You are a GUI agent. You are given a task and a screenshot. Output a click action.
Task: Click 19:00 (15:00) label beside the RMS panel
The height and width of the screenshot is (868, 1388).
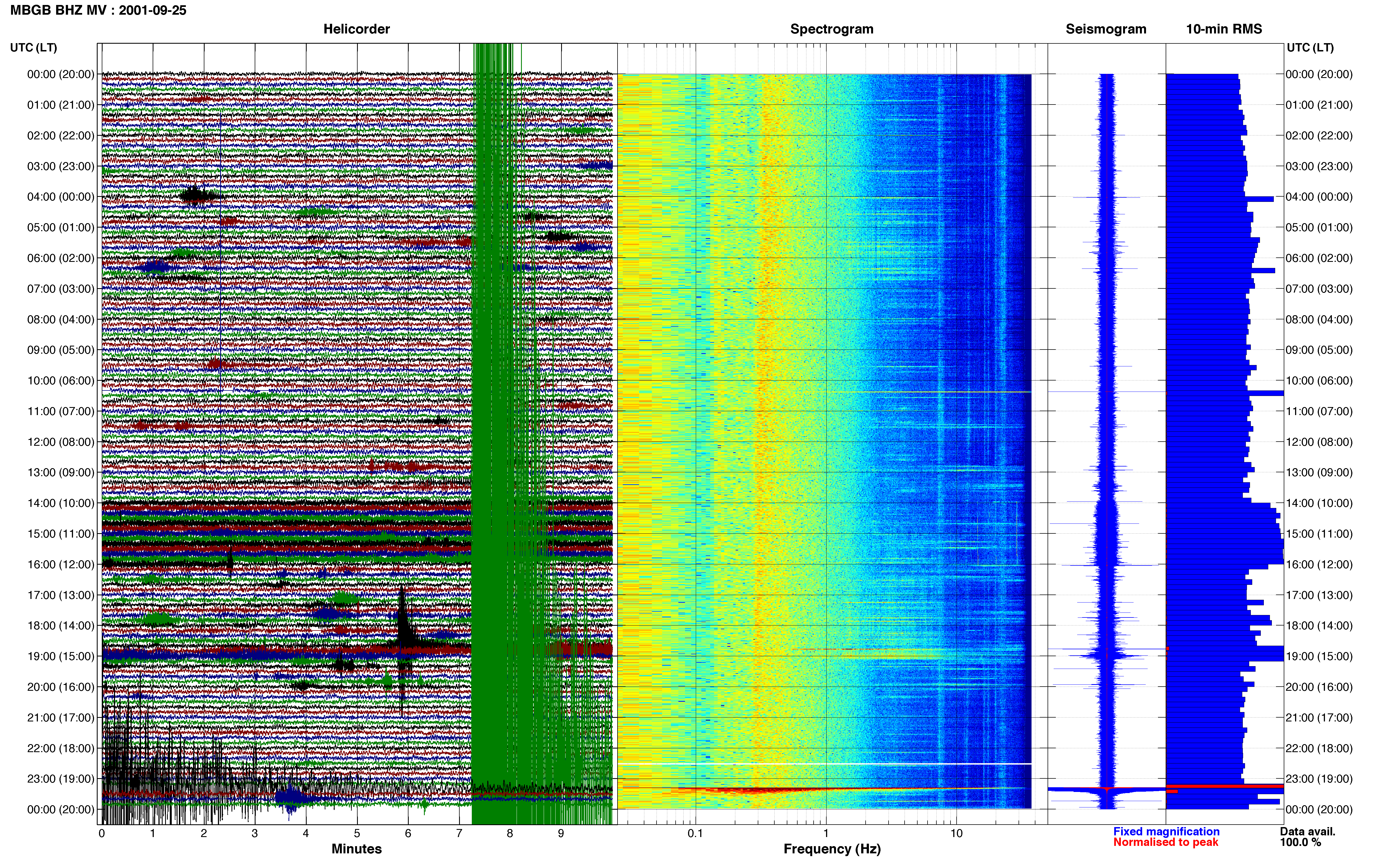point(1319,656)
